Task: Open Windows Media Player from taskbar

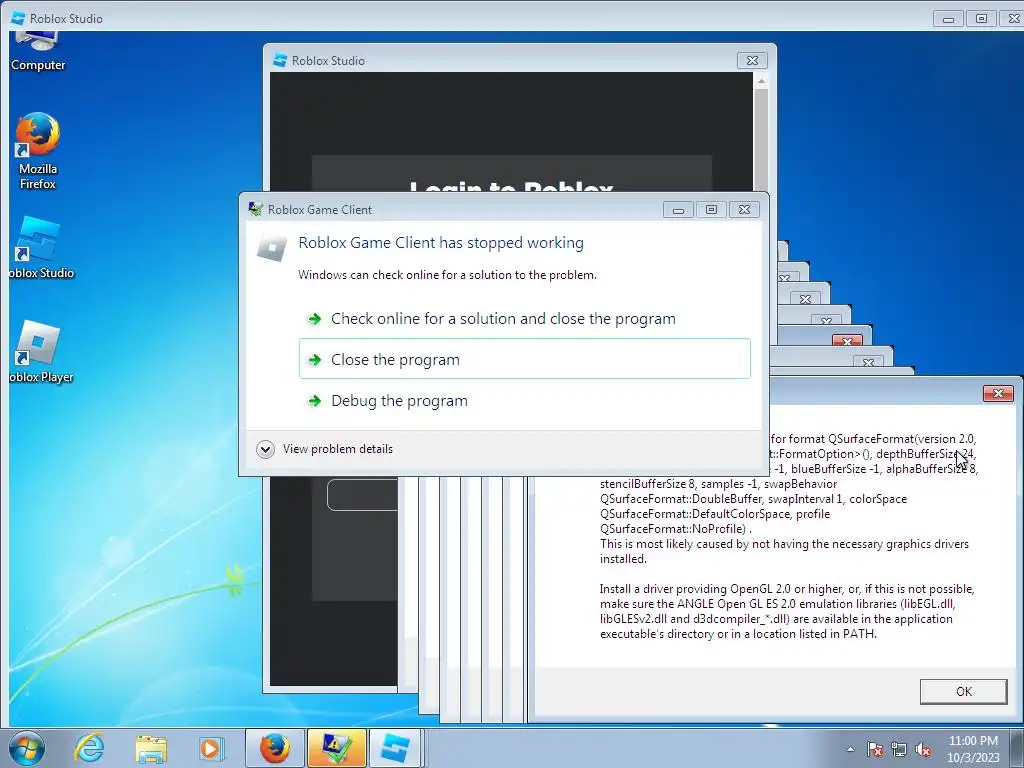Action: [x=210, y=748]
